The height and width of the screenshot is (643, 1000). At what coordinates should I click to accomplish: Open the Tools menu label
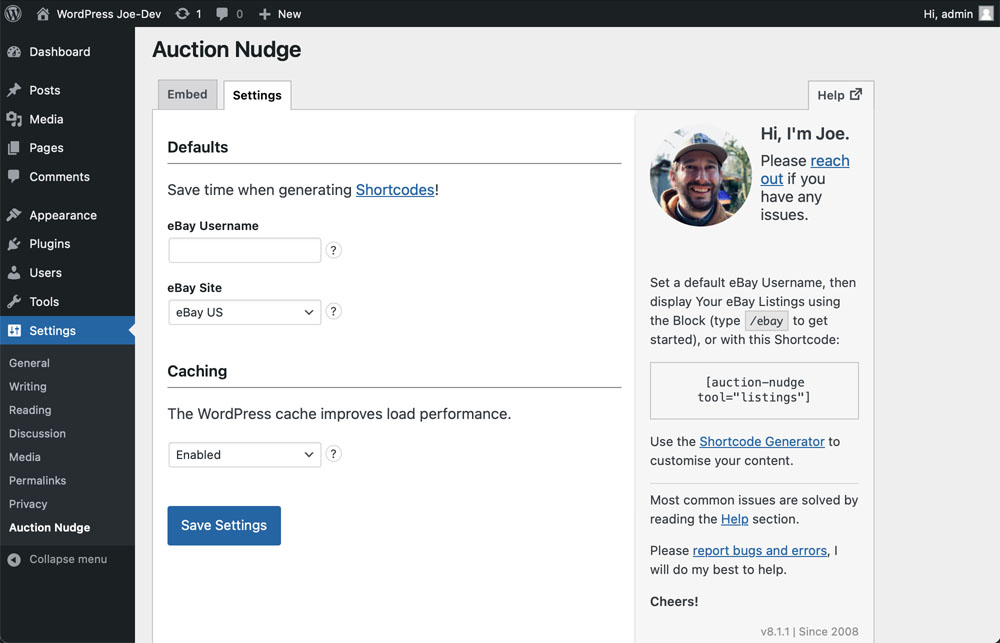tap(44, 302)
